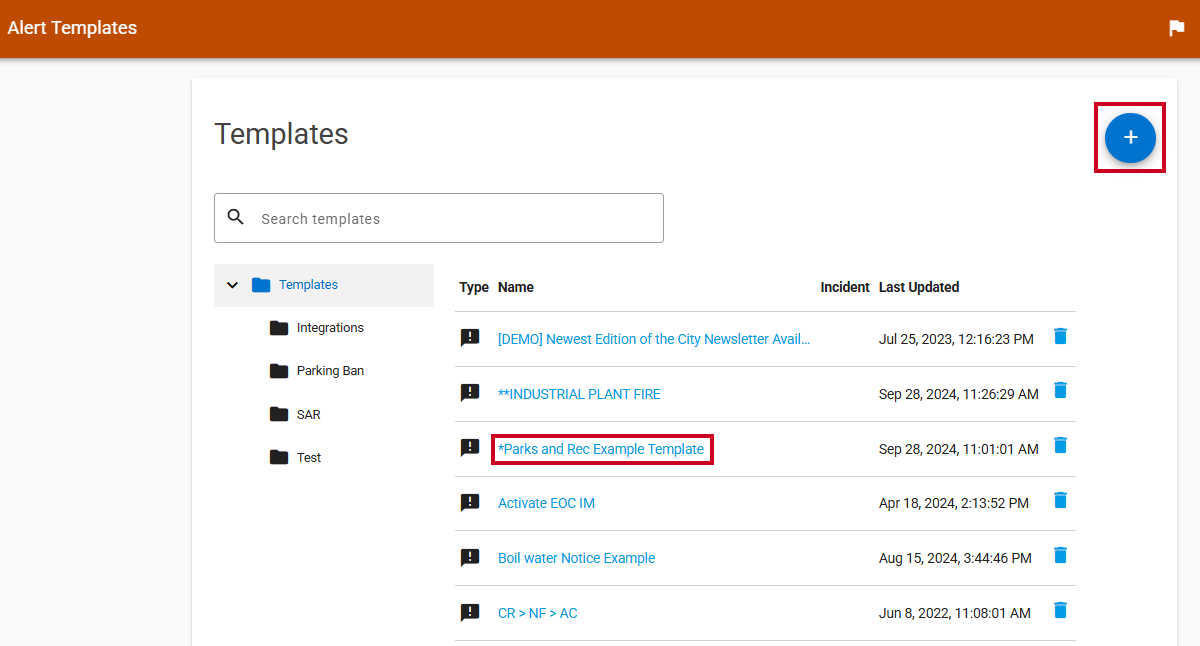This screenshot has width=1200, height=646.
Task: Click the Templates heading
Action: click(281, 134)
